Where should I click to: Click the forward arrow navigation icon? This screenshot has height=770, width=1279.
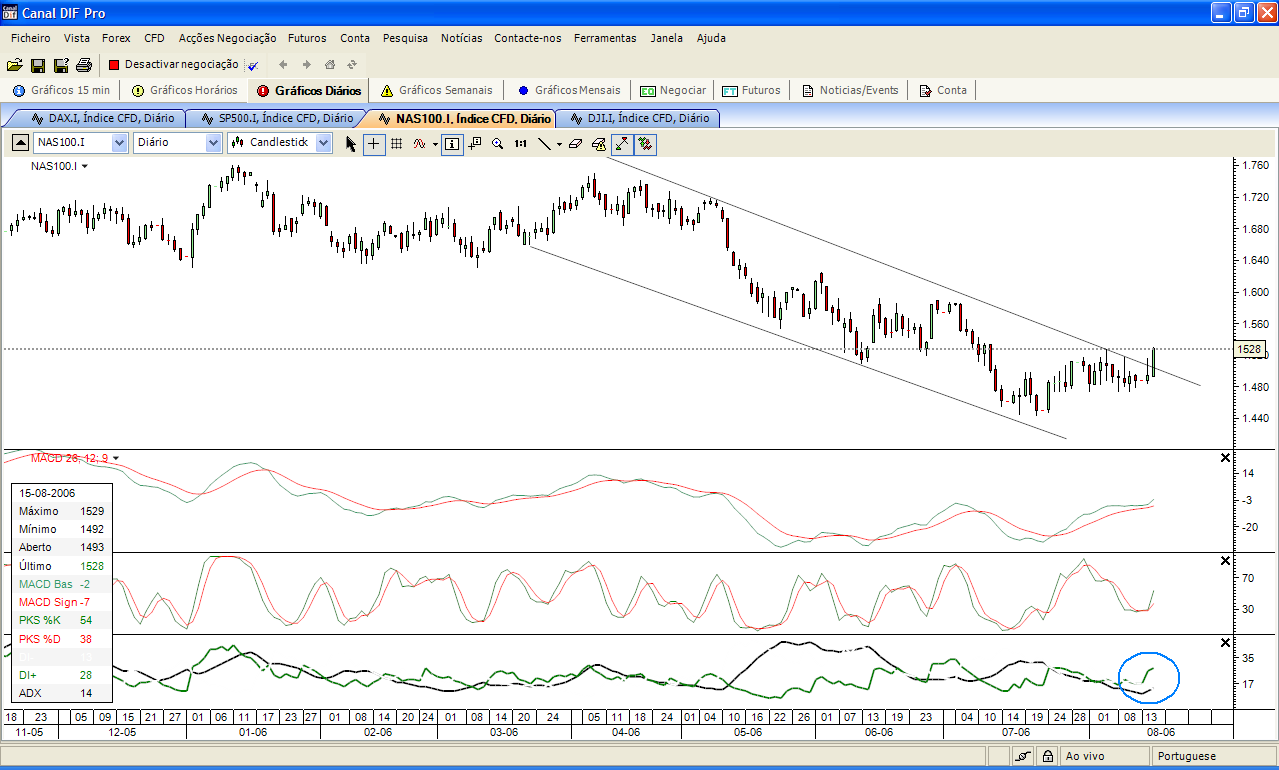tap(306, 65)
